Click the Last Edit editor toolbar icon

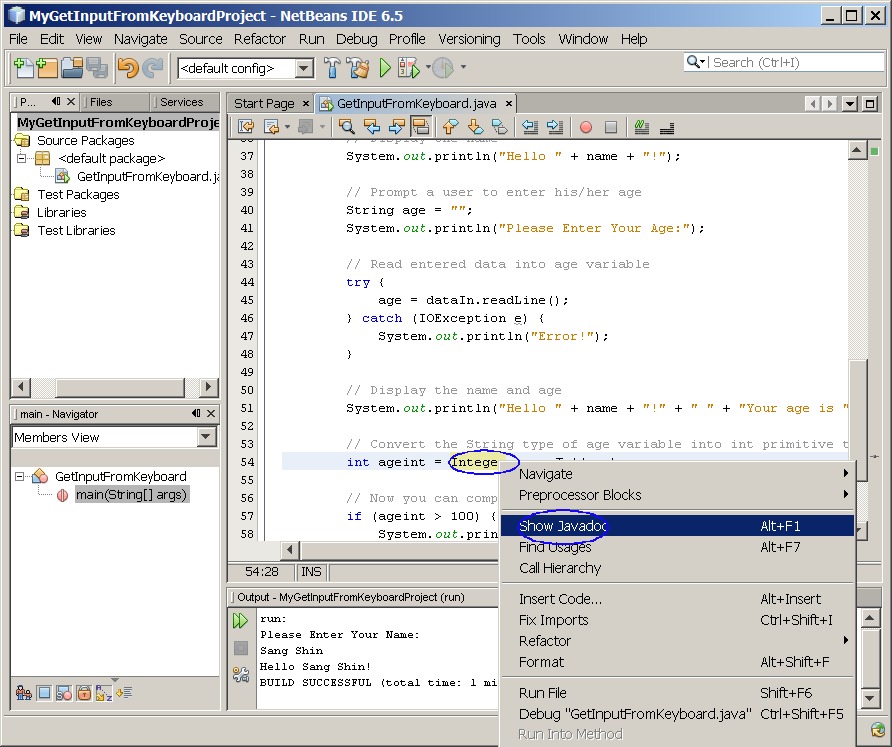click(x=246, y=127)
